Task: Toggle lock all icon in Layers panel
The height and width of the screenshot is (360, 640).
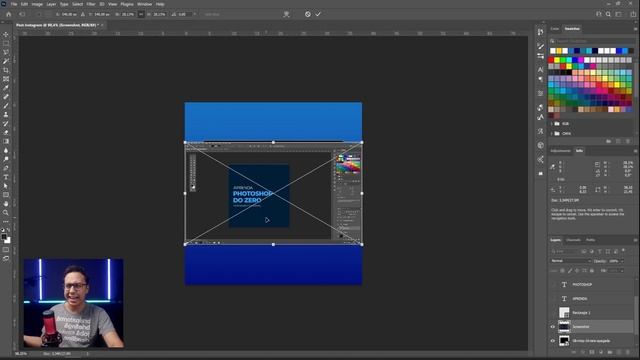Action: pyautogui.click(x=592, y=271)
